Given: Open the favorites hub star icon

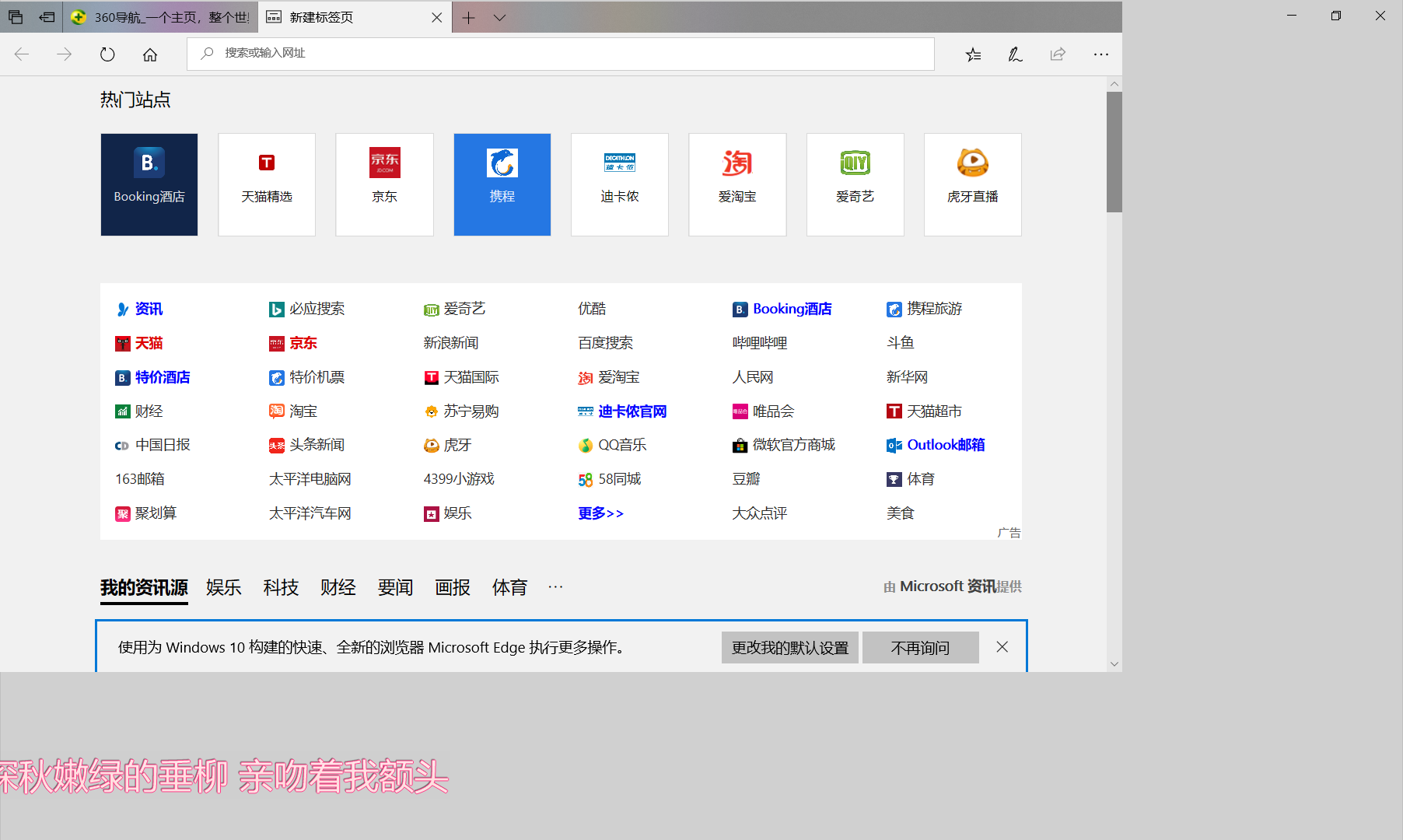Looking at the screenshot, I should pyautogui.click(x=973, y=54).
